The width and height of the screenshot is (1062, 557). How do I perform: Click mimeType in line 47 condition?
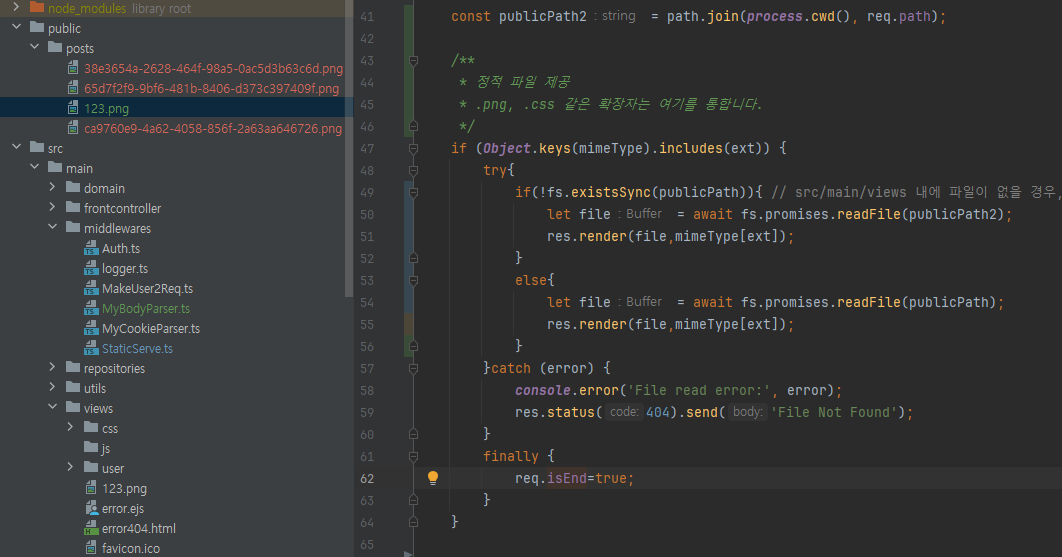pos(610,148)
